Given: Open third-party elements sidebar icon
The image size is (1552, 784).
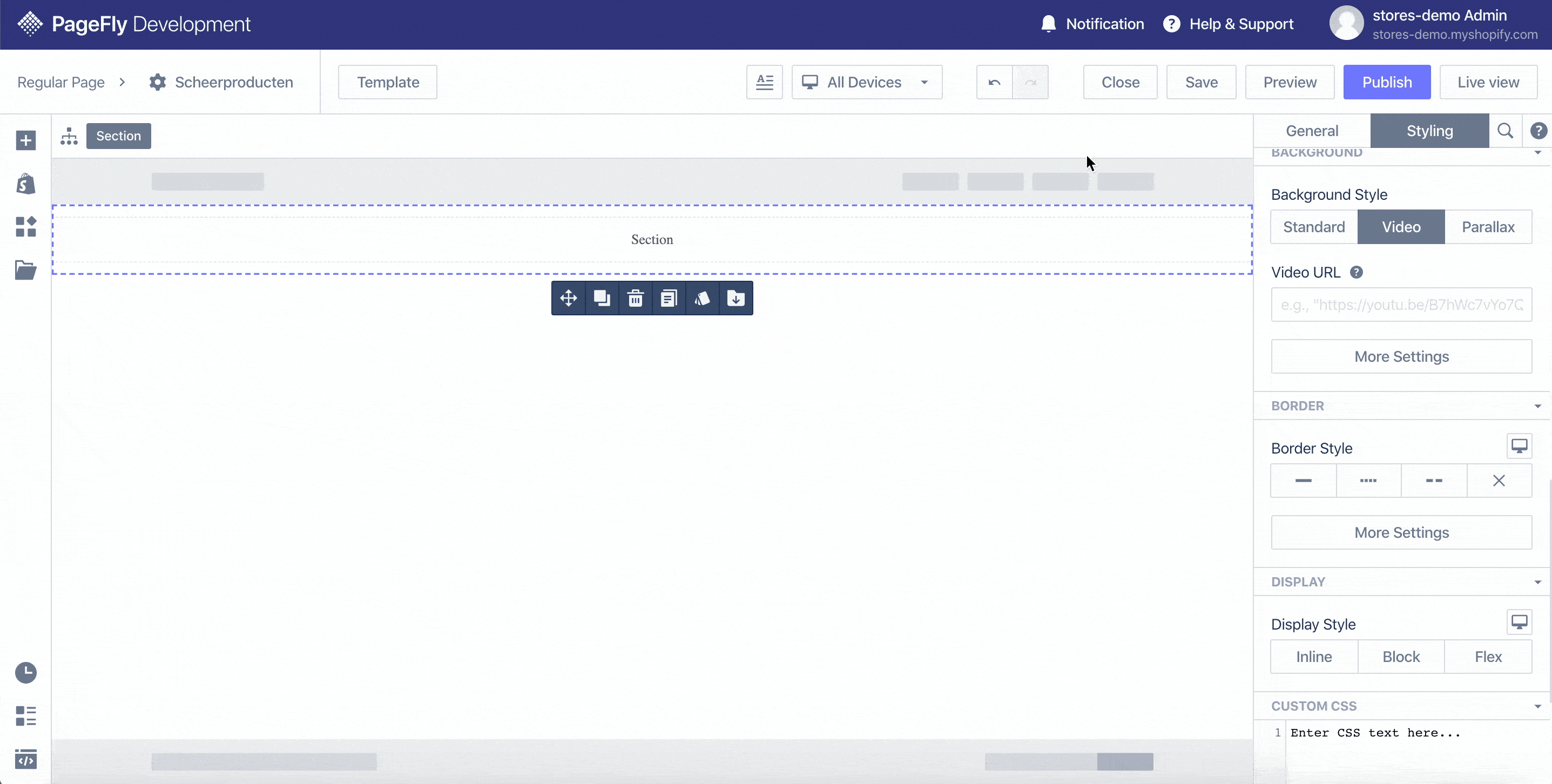Looking at the screenshot, I should 25,227.
